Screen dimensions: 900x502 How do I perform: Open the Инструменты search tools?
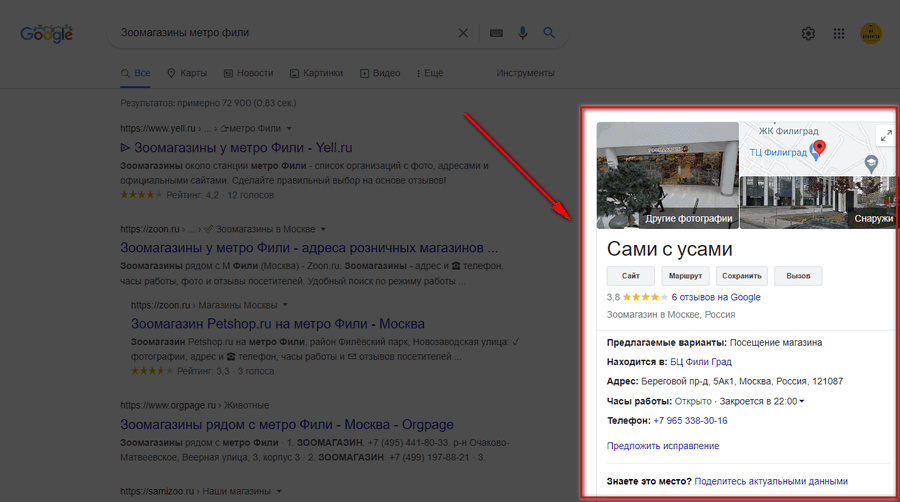525,73
